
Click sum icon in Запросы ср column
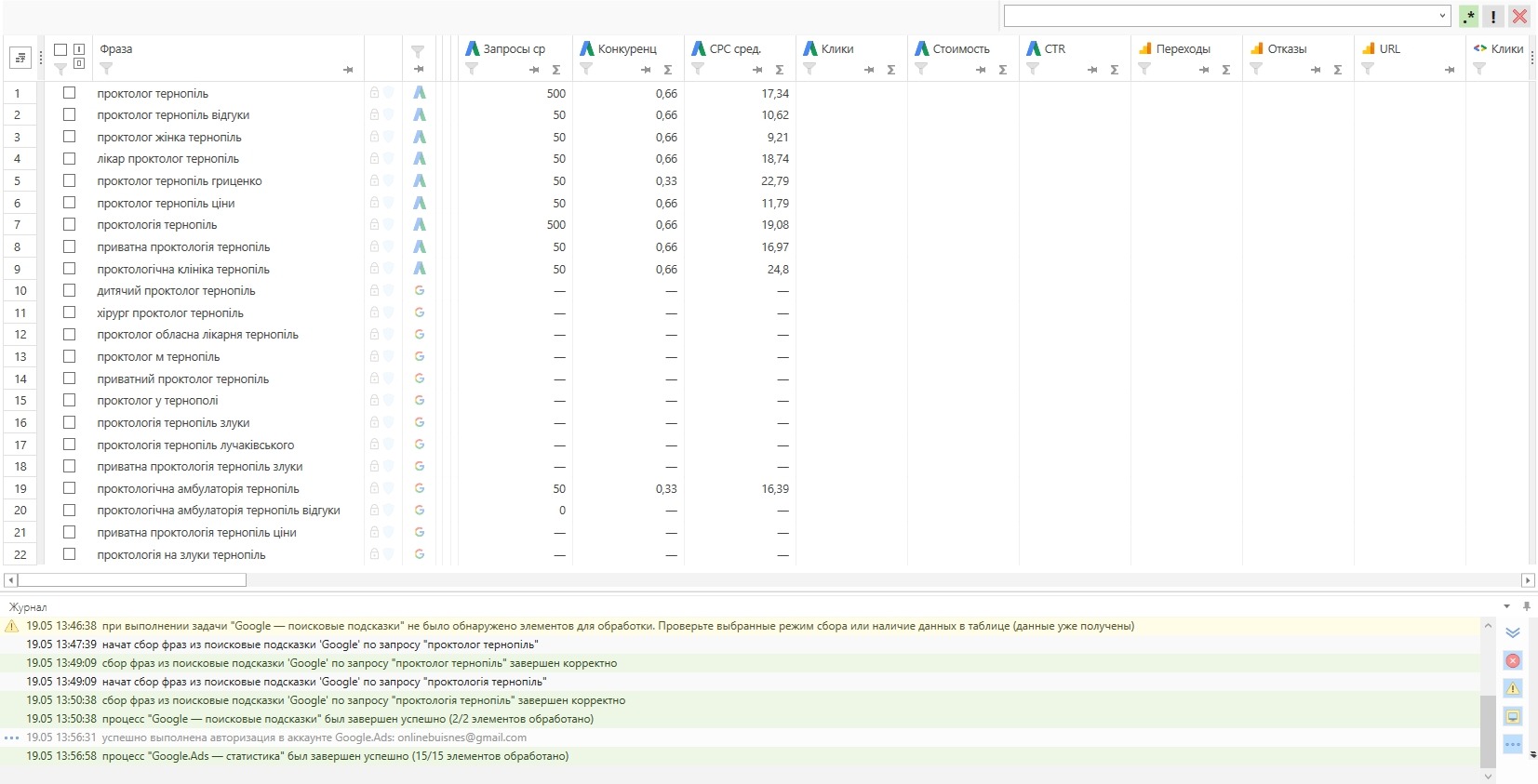(x=556, y=70)
